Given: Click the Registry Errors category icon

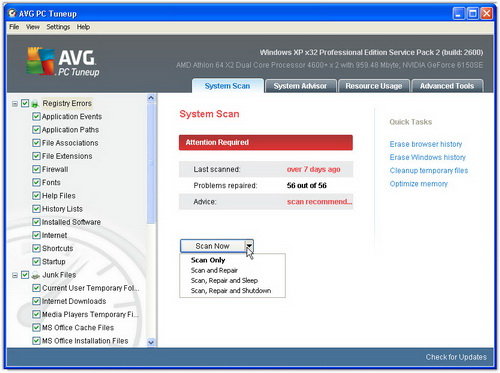Looking at the screenshot, I should tap(35, 104).
